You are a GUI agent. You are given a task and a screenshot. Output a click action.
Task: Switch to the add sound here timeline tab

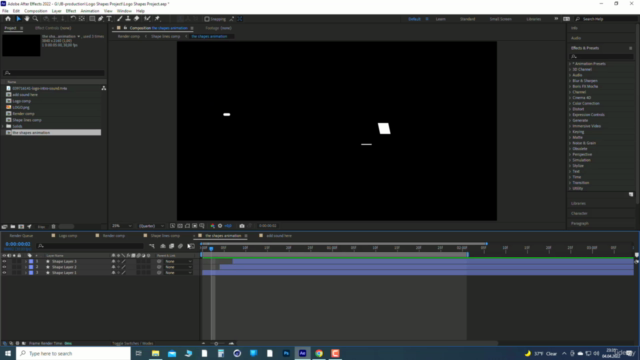[279, 236]
